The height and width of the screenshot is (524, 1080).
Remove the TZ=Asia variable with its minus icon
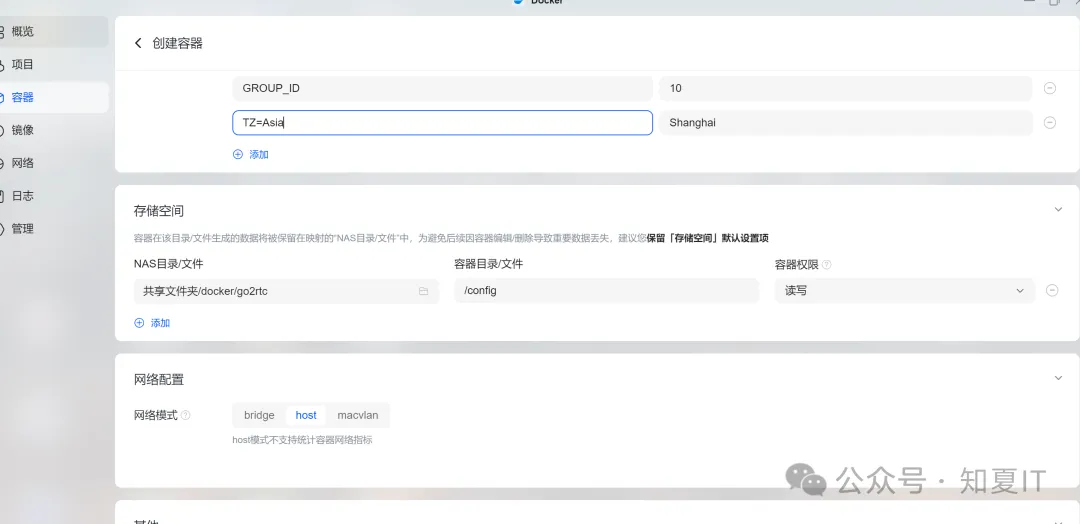[1050, 123]
